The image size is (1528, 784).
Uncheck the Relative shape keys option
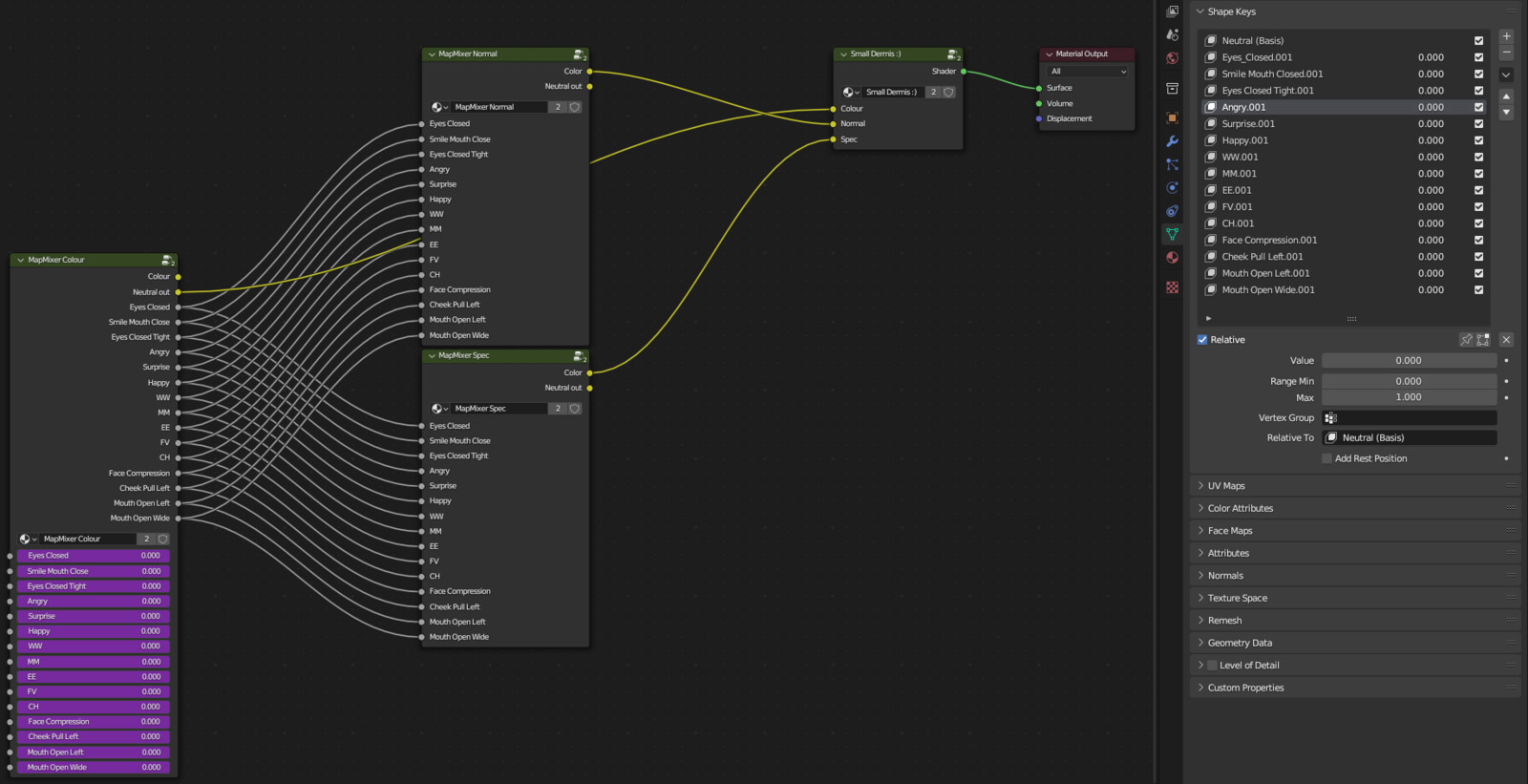pyautogui.click(x=1202, y=340)
